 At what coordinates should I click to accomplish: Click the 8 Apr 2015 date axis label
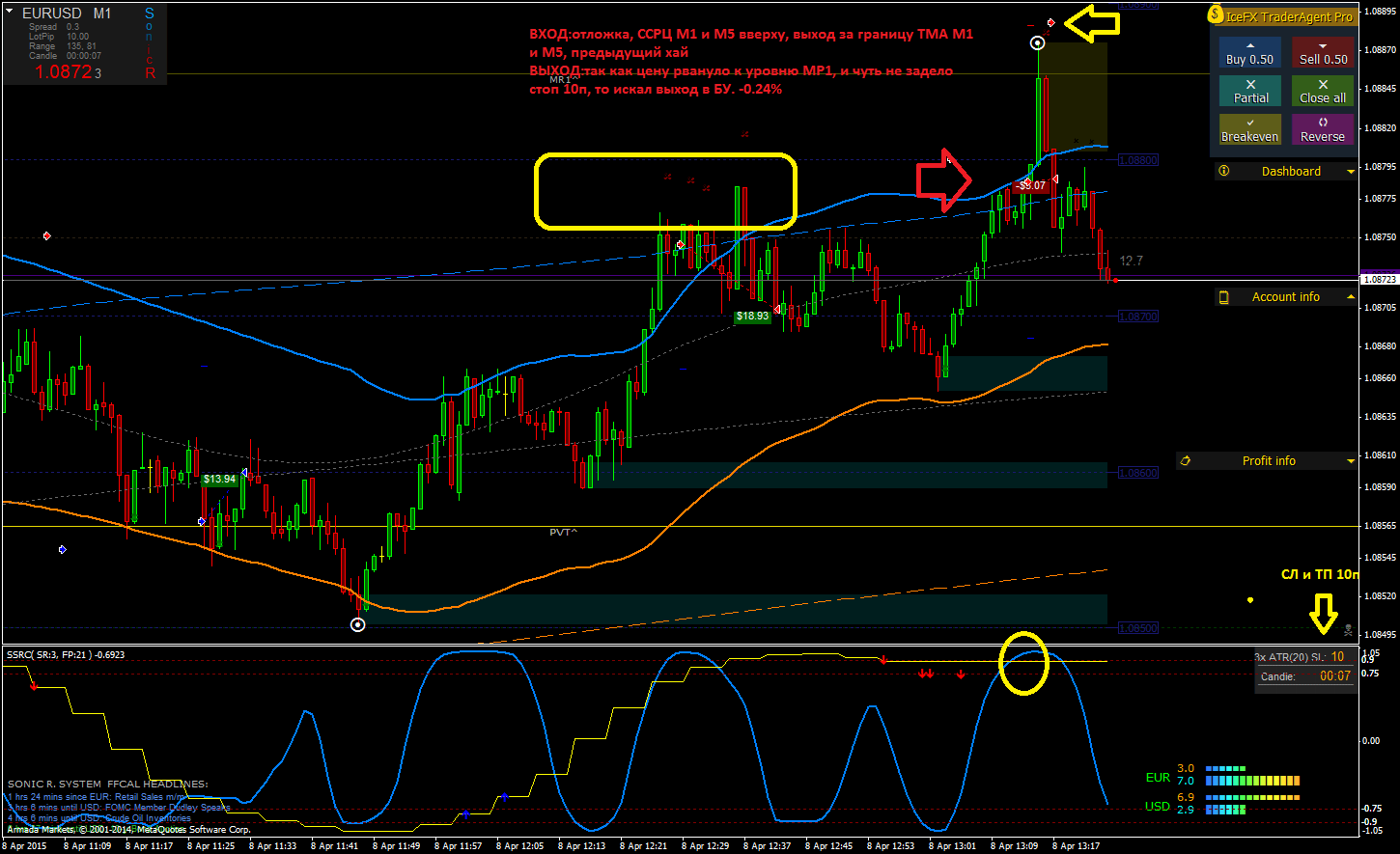pyautogui.click(x=24, y=846)
